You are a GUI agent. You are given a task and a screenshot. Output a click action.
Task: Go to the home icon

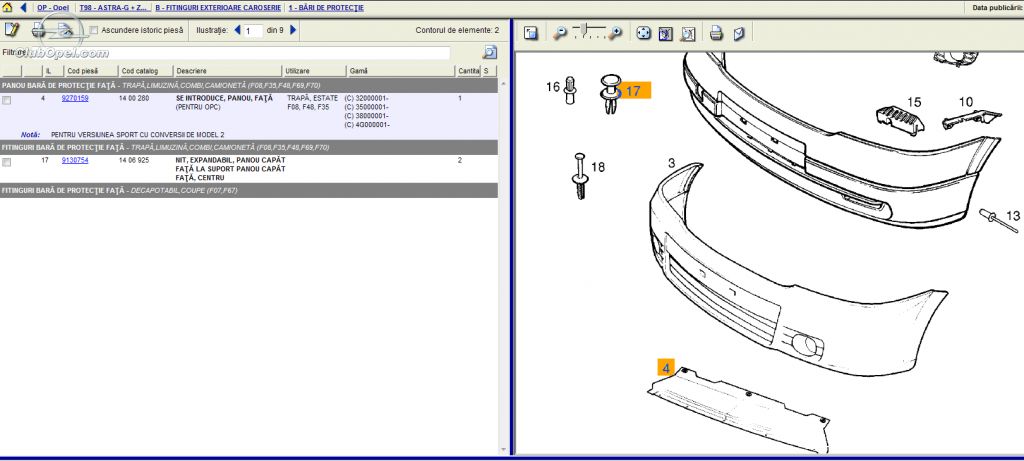pos(7,8)
